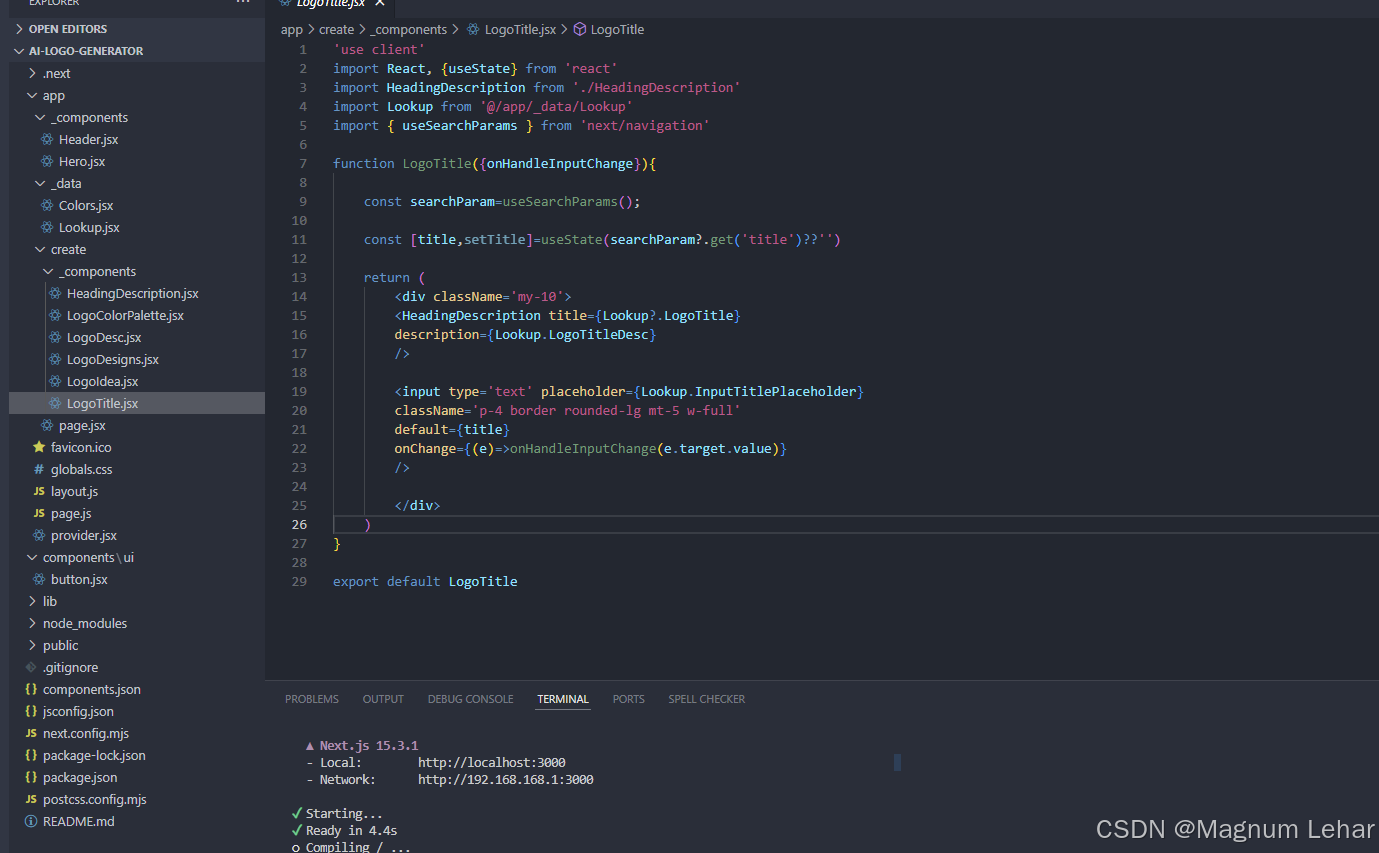This screenshot has height=853, width=1379.
Task: Click the braces icon for package.json
Action: (31, 777)
